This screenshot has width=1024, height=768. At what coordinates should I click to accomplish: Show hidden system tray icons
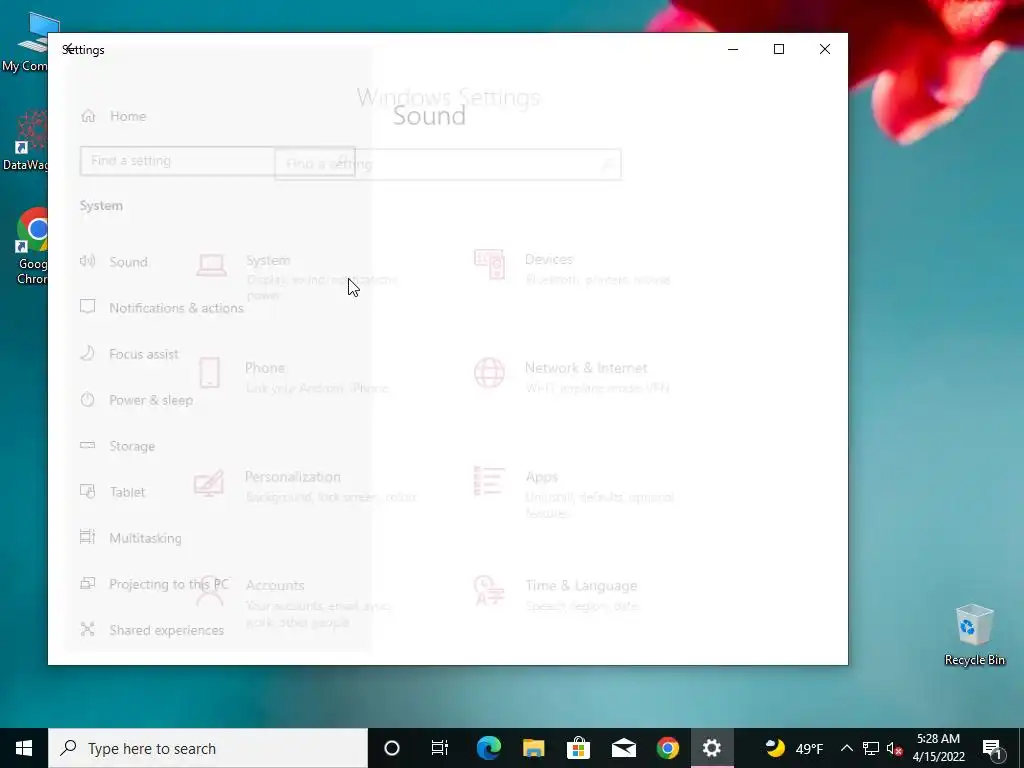[846, 748]
